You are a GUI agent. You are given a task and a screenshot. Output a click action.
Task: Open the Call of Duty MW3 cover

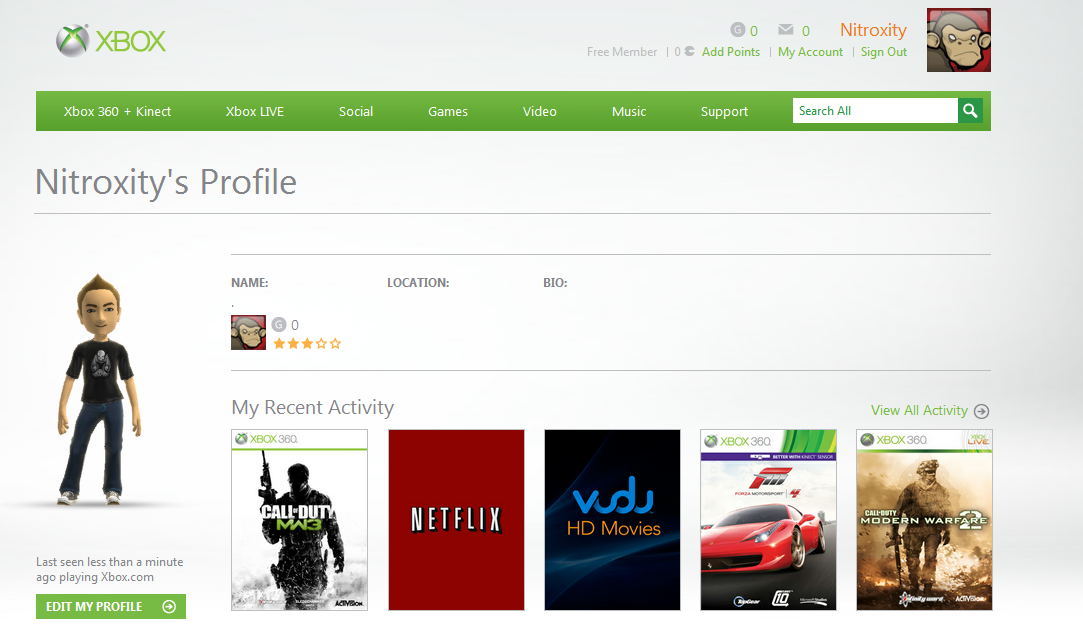299,520
